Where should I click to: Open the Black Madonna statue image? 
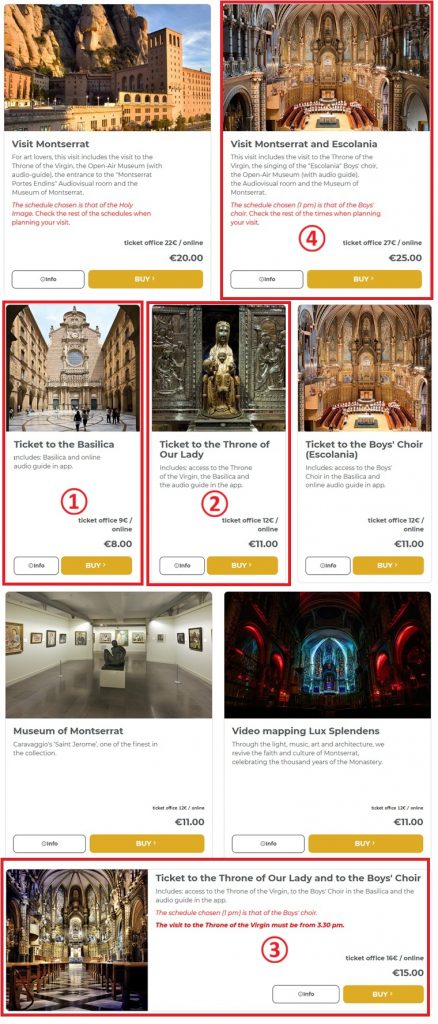[219, 368]
